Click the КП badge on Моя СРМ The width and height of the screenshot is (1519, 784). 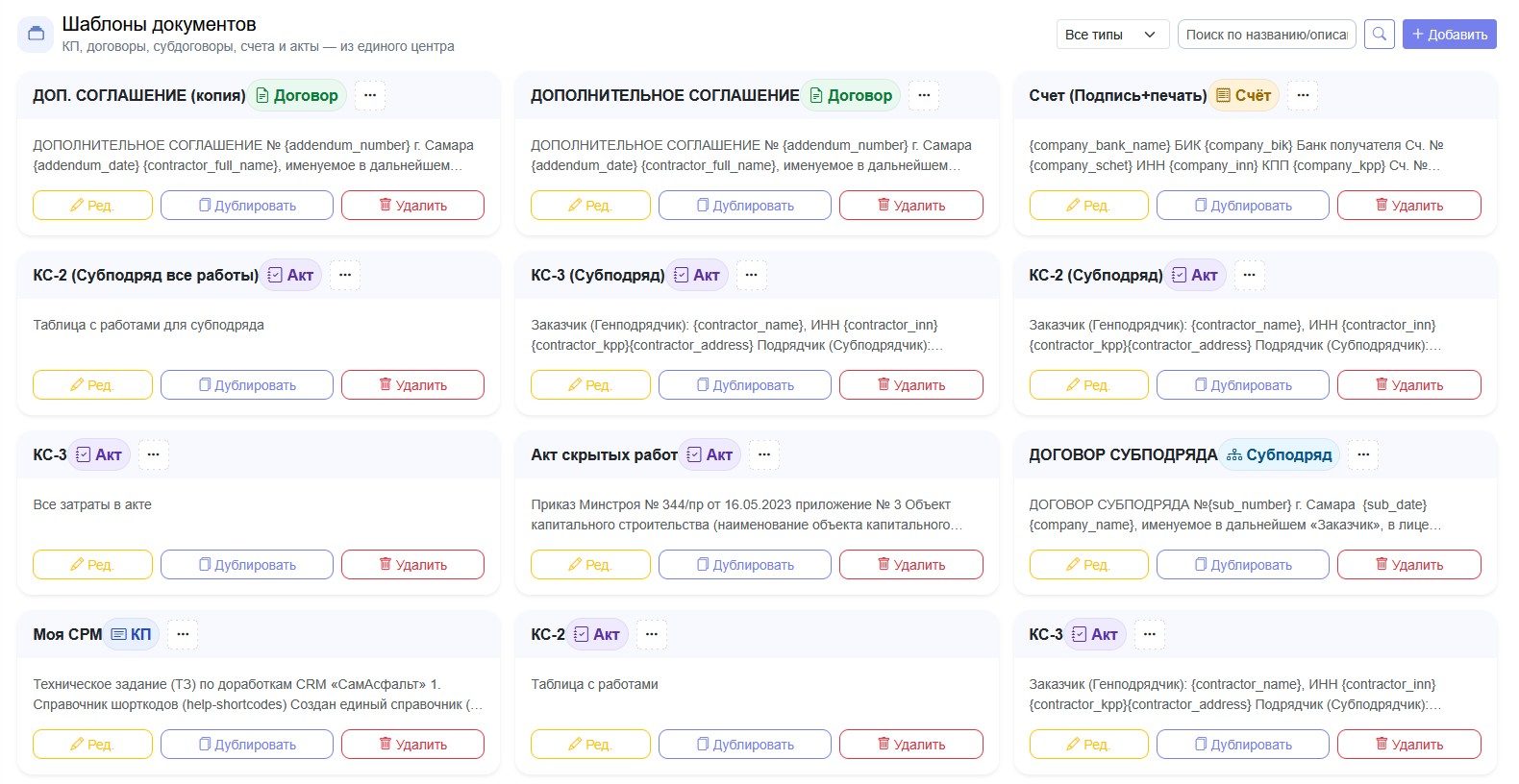[x=131, y=634]
